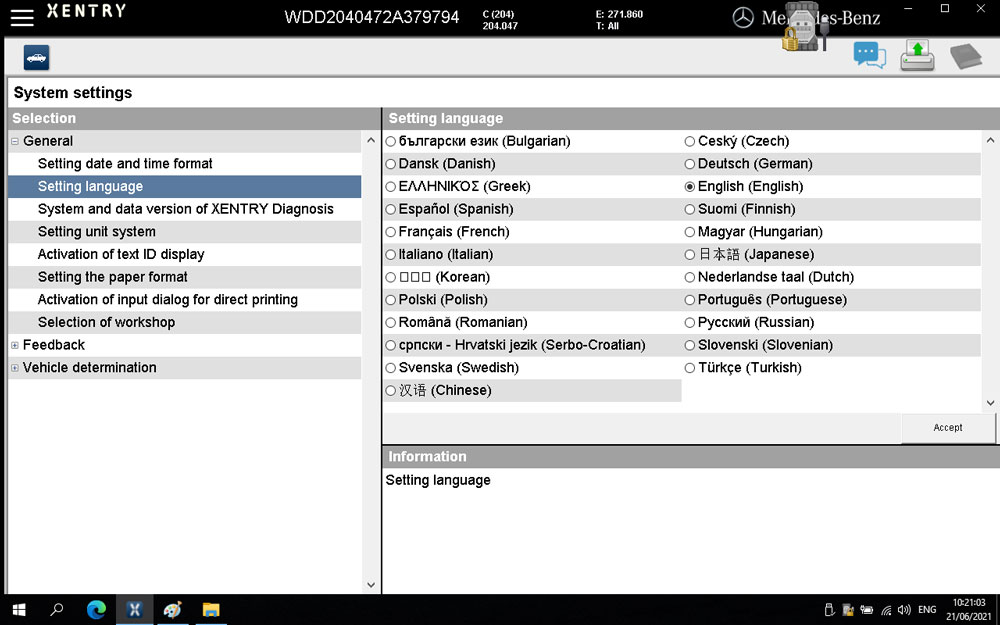Image resolution: width=1000 pixels, height=625 pixels.
Task: Choose Français (French) as language
Action: [391, 232]
